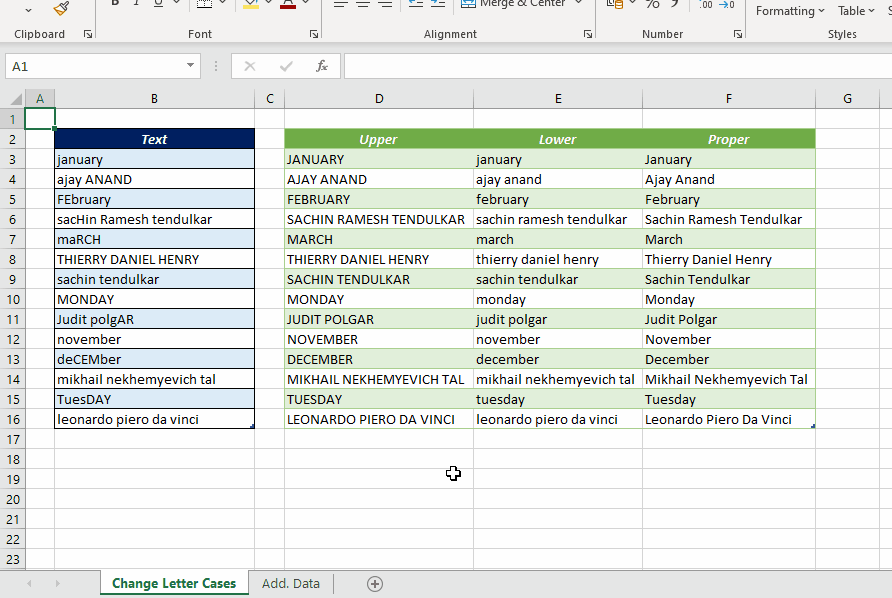Select cell 'leonardo piero da vinci' in column E

(x=558, y=419)
